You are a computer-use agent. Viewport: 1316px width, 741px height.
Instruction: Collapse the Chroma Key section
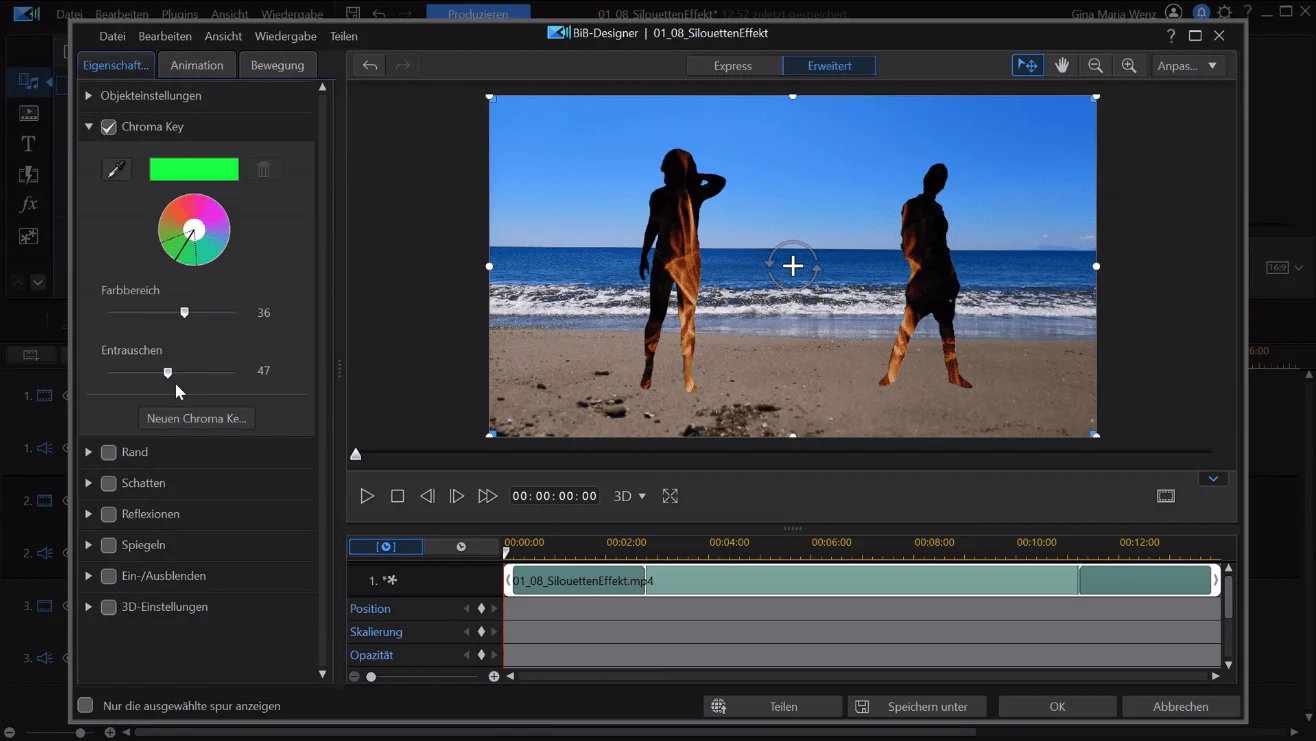point(89,127)
